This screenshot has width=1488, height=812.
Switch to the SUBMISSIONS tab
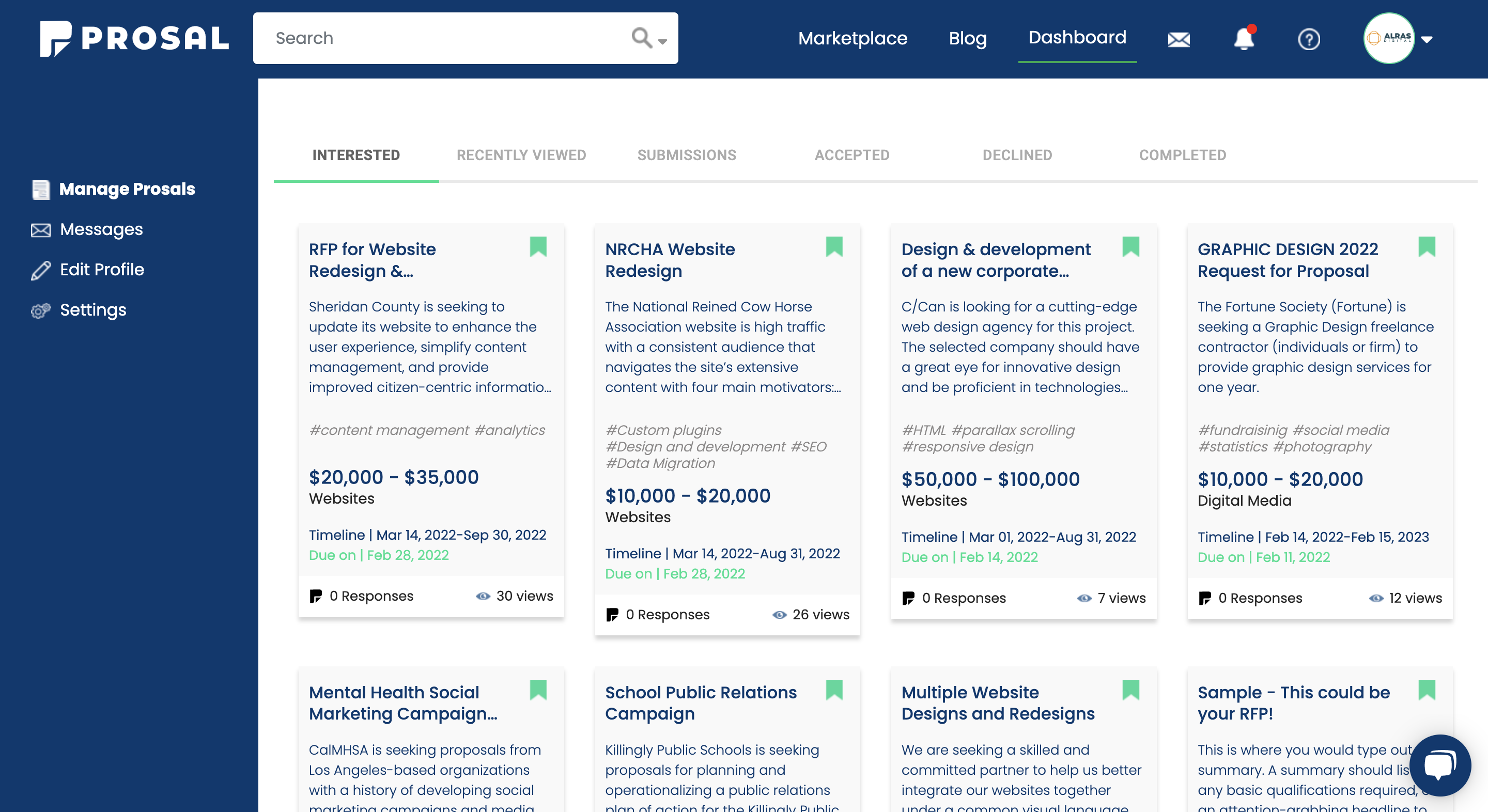[686, 155]
